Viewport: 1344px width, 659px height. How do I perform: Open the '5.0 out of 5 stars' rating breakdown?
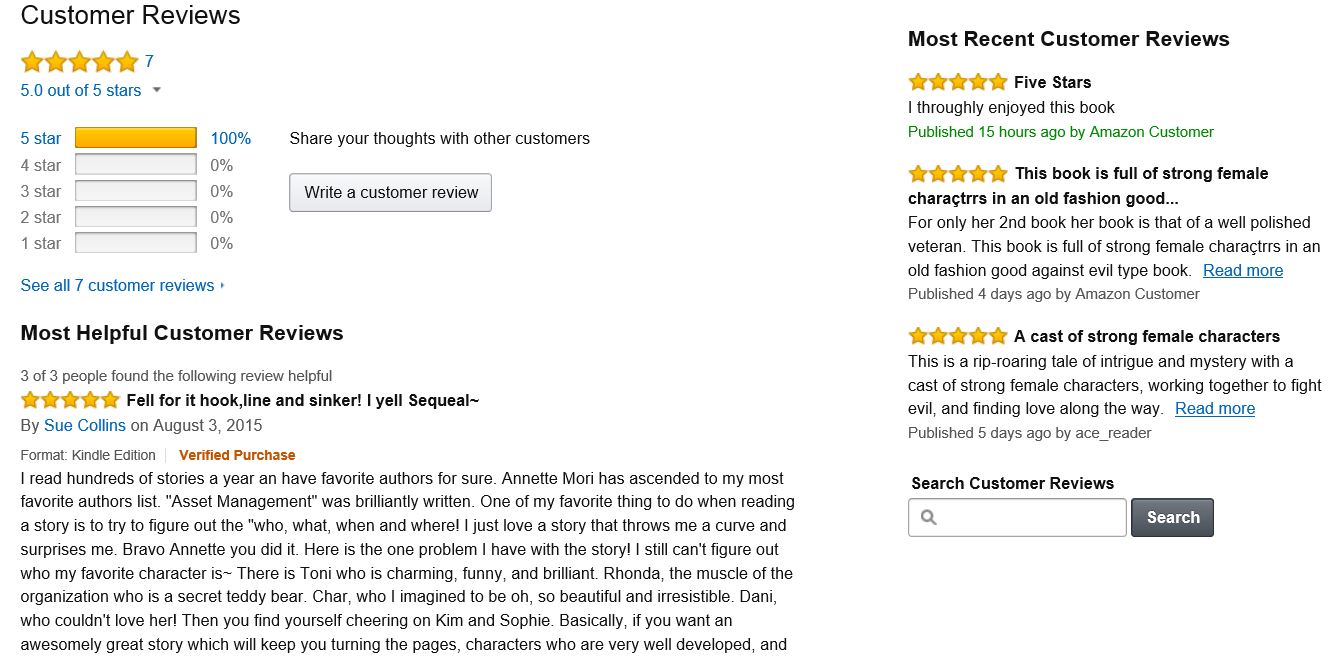coord(81,90)
